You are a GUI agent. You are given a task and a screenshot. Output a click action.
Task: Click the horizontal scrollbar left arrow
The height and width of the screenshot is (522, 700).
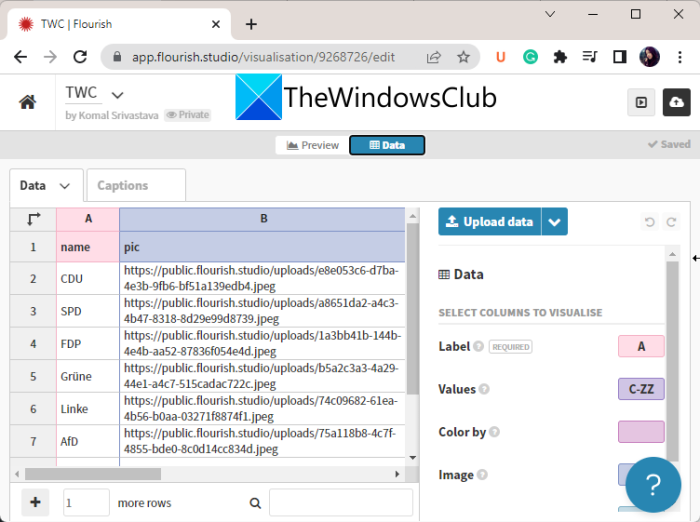click(17, 474)
